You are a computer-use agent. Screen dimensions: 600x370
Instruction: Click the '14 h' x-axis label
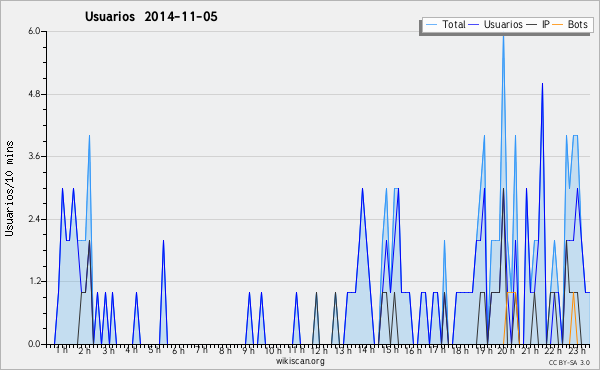point(366,350)
